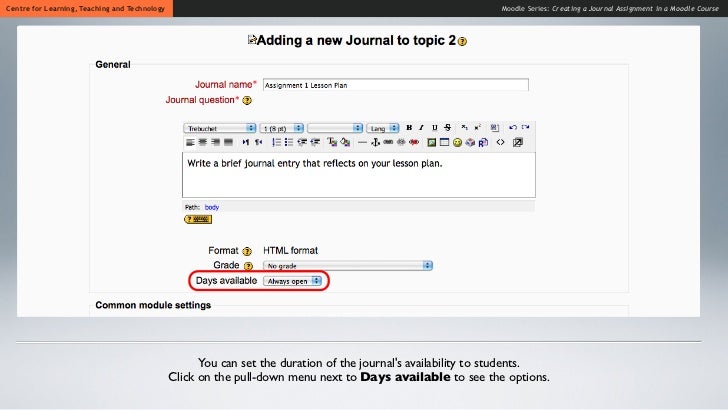Click the 'General' section heading
The width and height of the screenshot is (728, 410).
(113, 65)
